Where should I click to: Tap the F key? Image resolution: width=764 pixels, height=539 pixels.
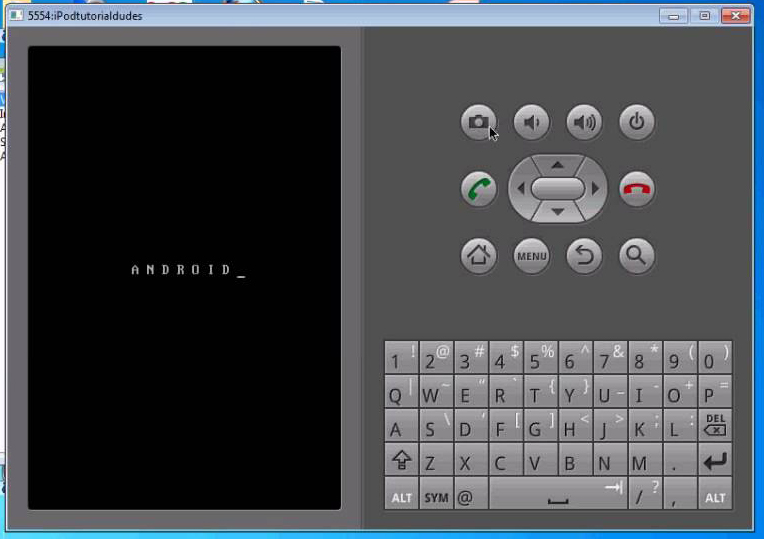506,425
